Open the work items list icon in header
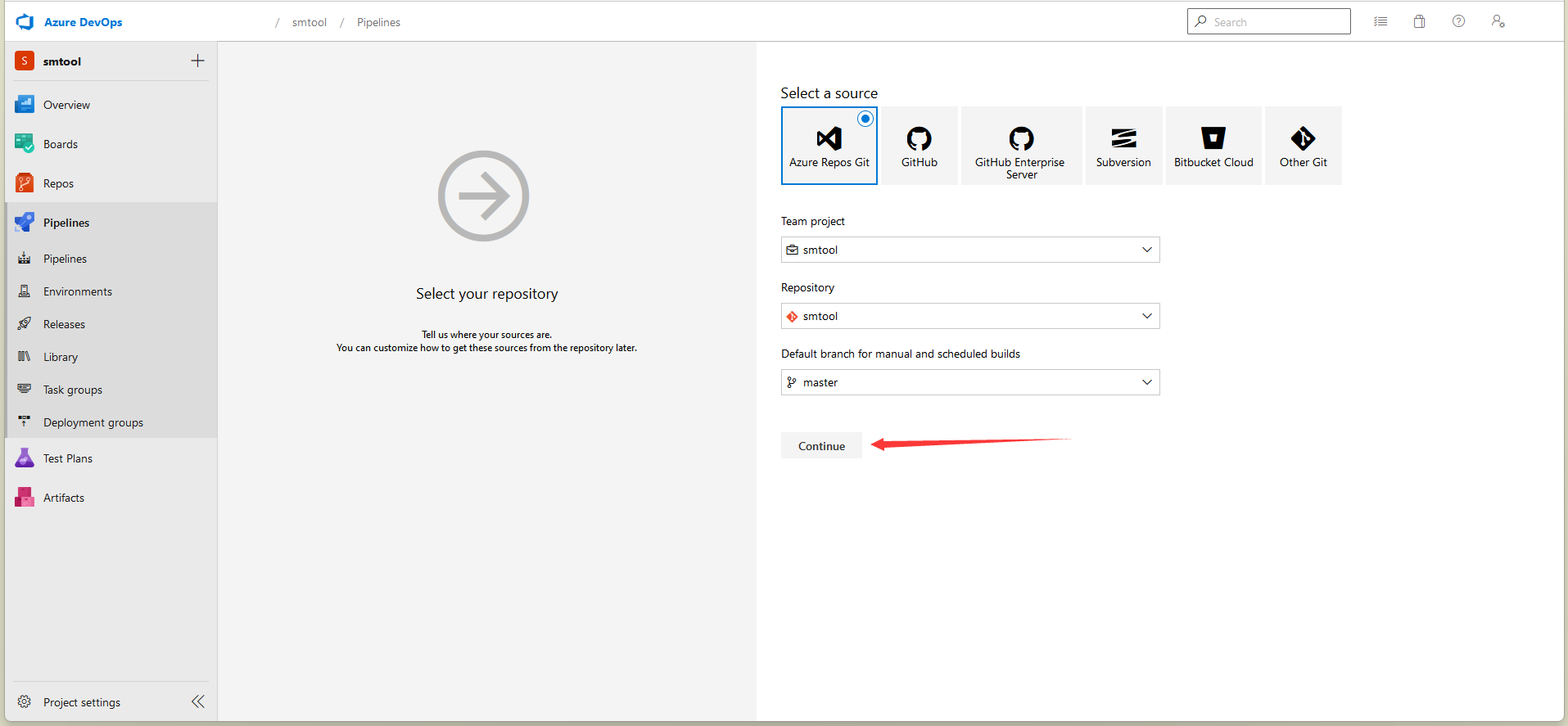The width and height of the screenshot is (1568, 726). click(1380, 22)
